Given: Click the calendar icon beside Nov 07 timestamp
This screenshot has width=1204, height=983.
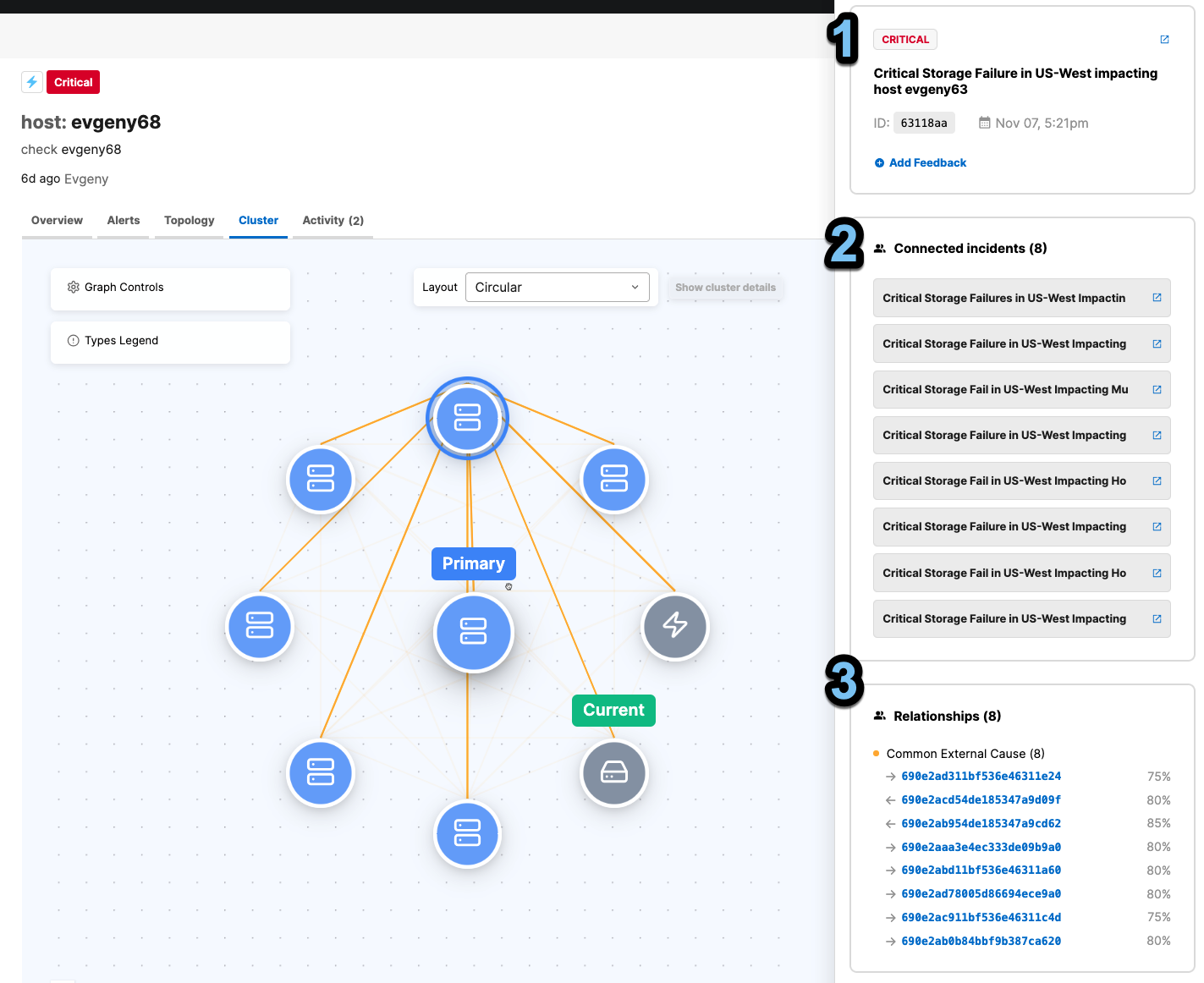Looking at the screenshot, I should 984,123.
